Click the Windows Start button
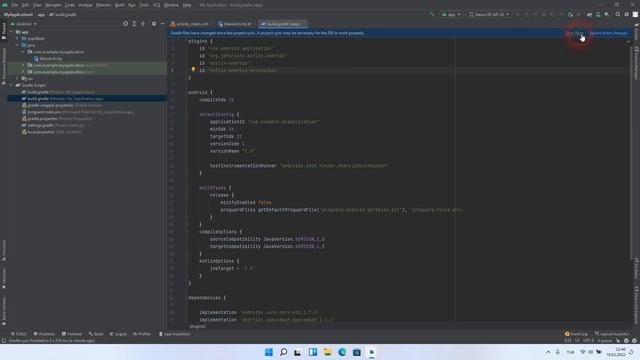 pos(269,352)
